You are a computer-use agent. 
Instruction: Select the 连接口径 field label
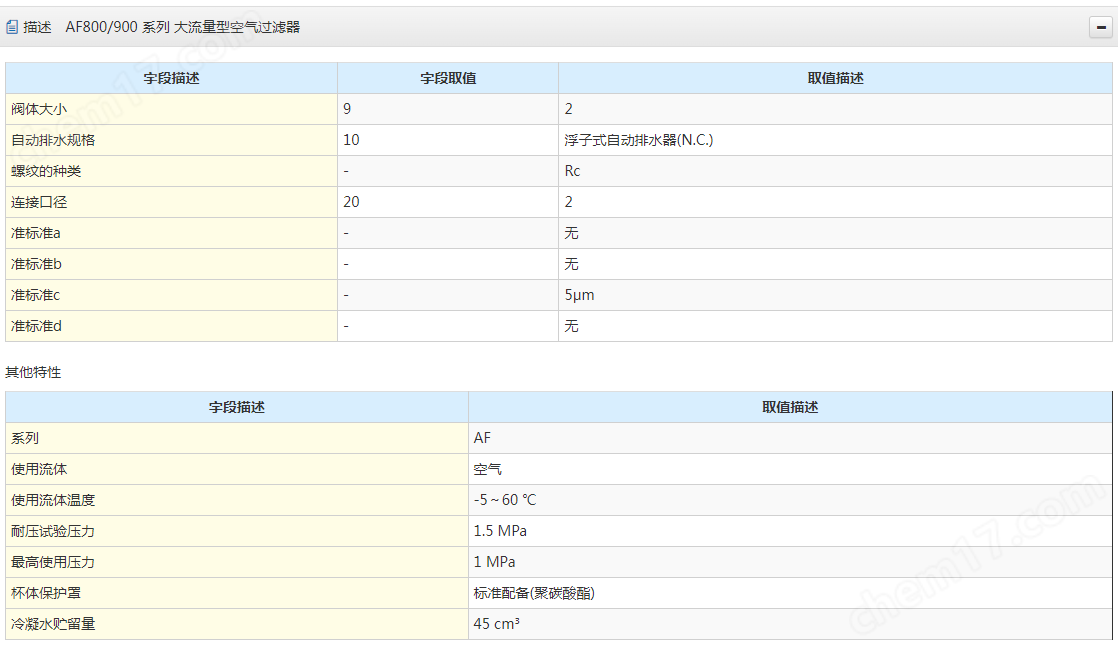(x=39, y=202)
